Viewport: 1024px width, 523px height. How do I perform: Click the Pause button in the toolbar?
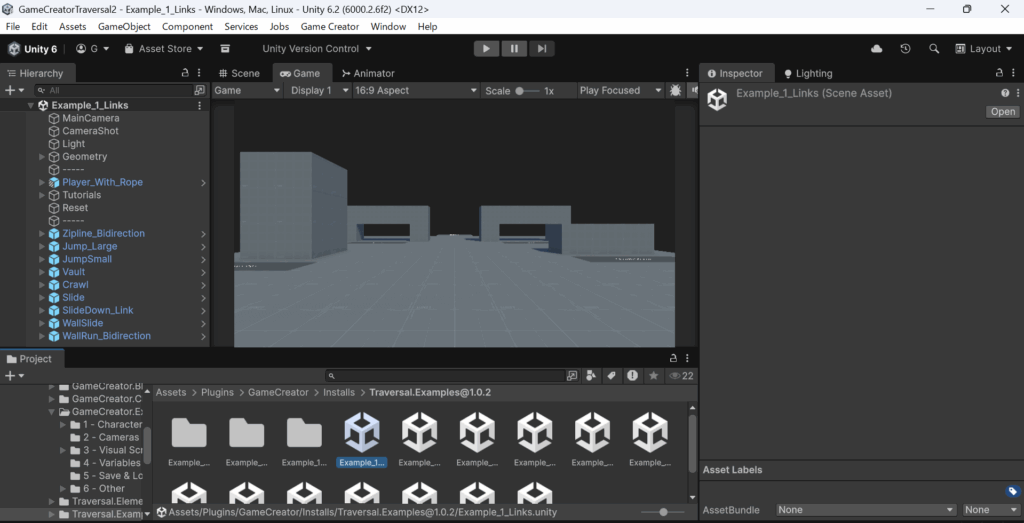[514, 48]
